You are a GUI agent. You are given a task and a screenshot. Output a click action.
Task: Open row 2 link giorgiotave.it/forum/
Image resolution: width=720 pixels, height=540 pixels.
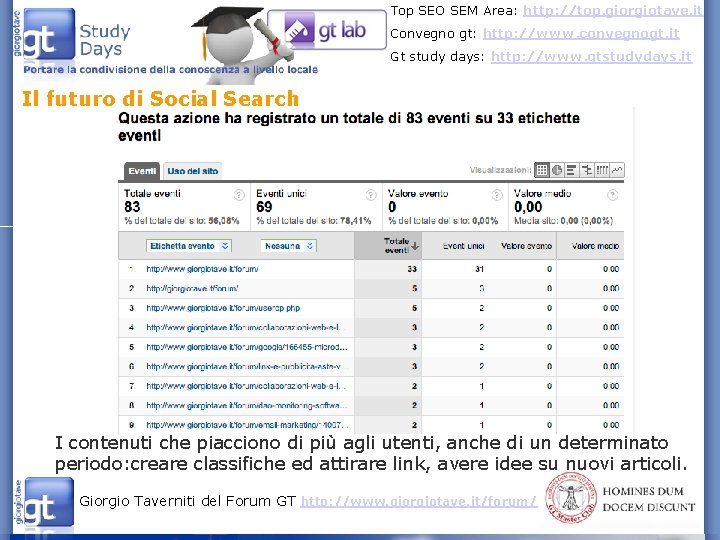[192, 288]
